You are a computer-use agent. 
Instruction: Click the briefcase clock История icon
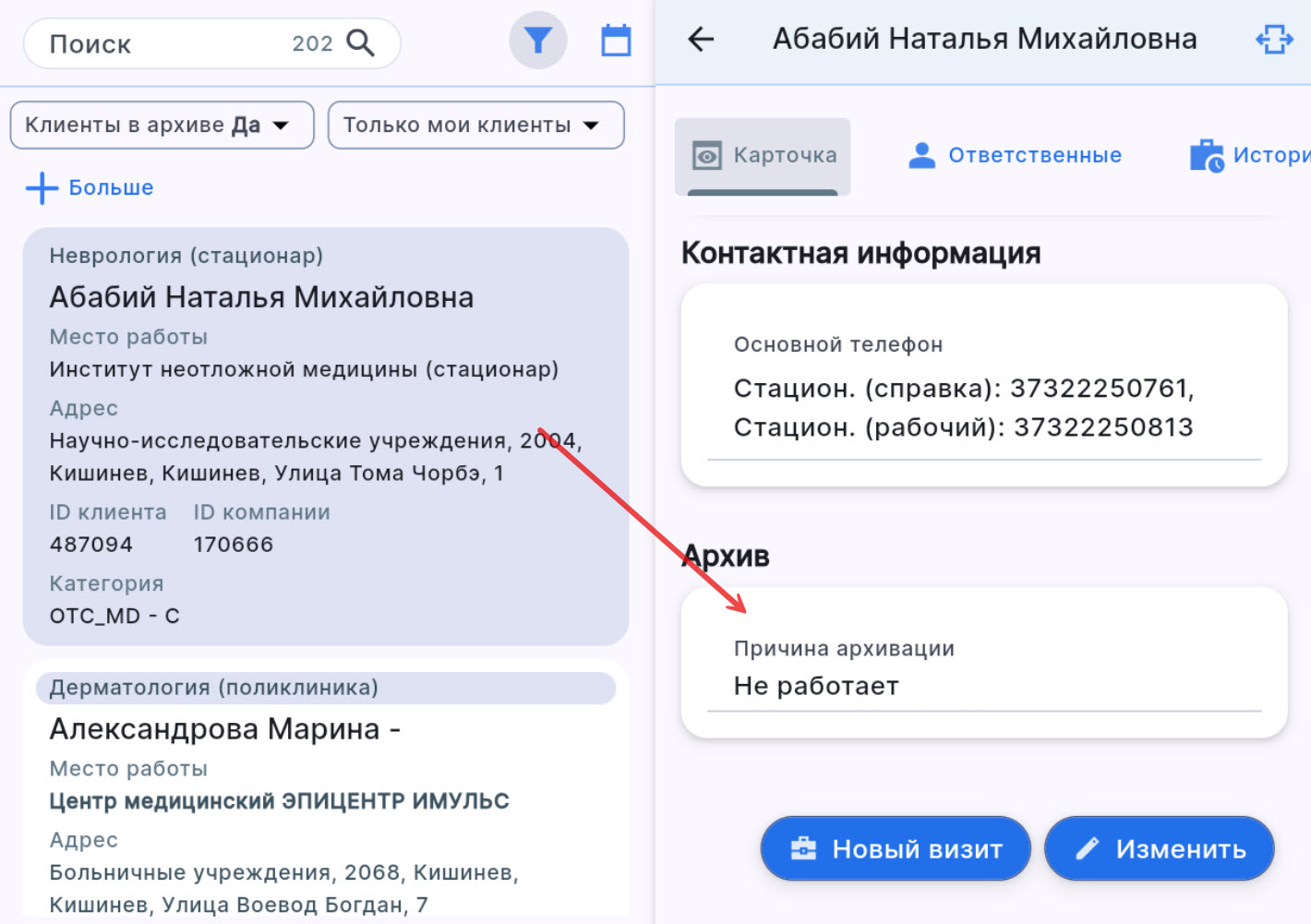[x=1207, y=156]
